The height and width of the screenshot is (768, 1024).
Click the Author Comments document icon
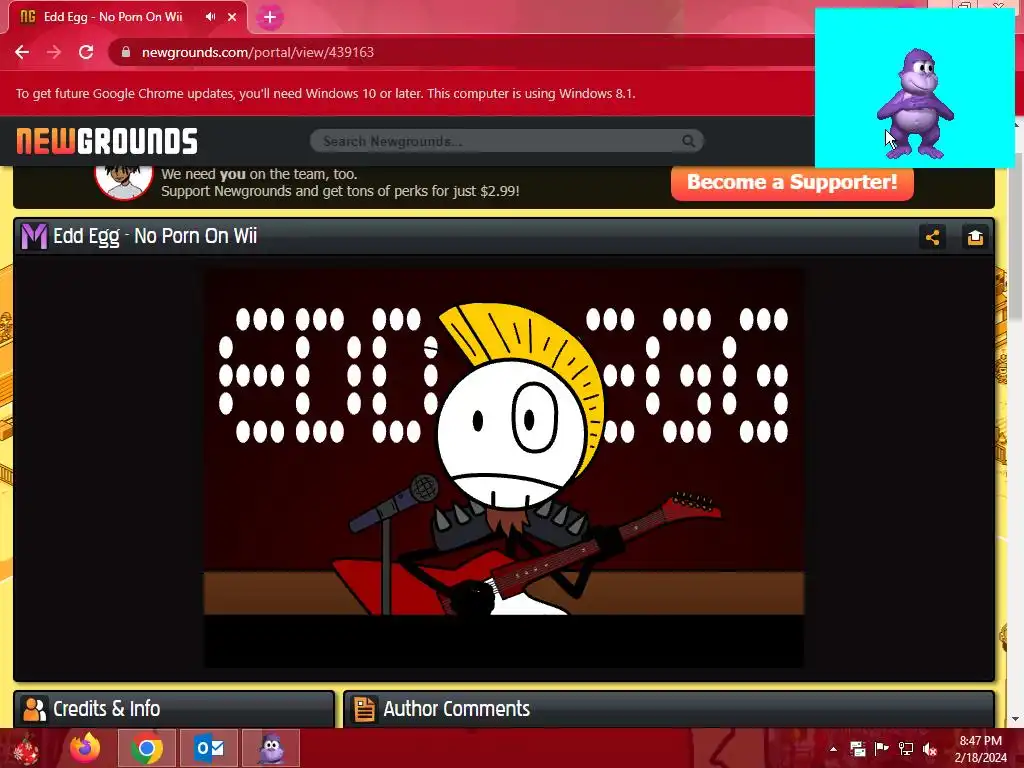tap(364, 709)
